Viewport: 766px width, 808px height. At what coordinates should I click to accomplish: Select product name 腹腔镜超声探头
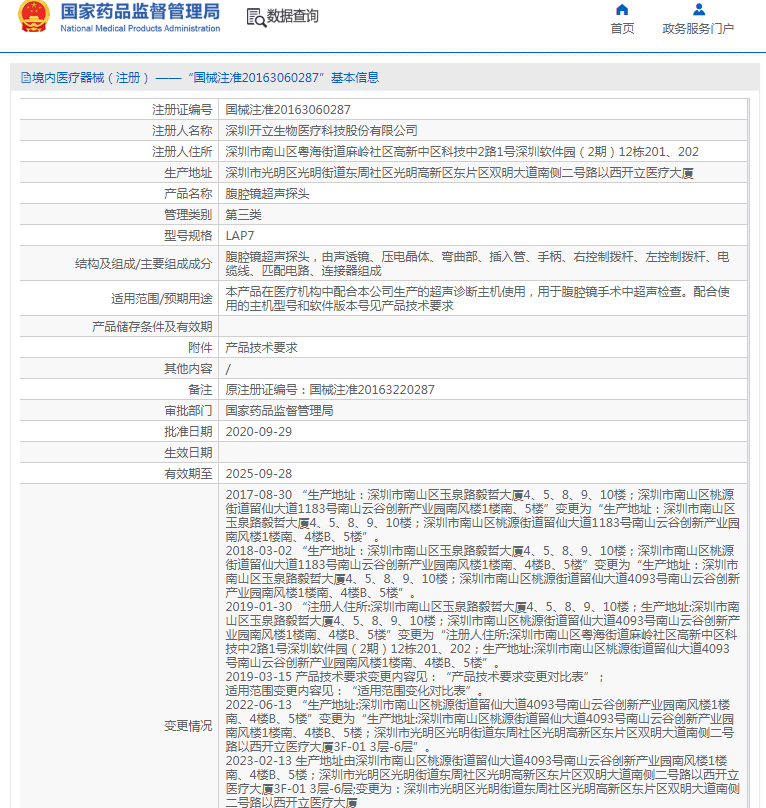pos(267,194)
